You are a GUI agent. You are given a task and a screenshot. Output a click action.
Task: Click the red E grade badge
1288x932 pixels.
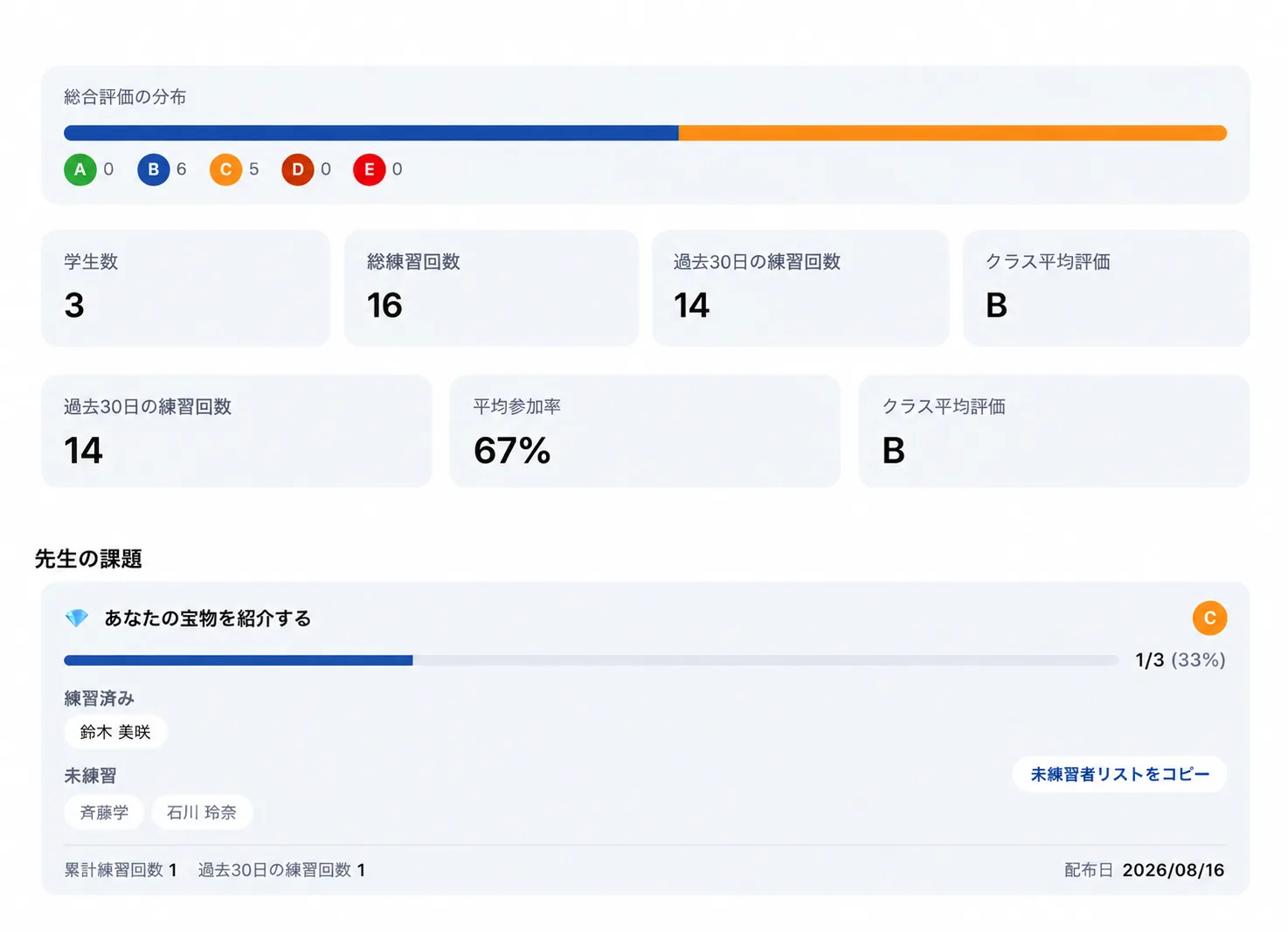pos(369,169)
